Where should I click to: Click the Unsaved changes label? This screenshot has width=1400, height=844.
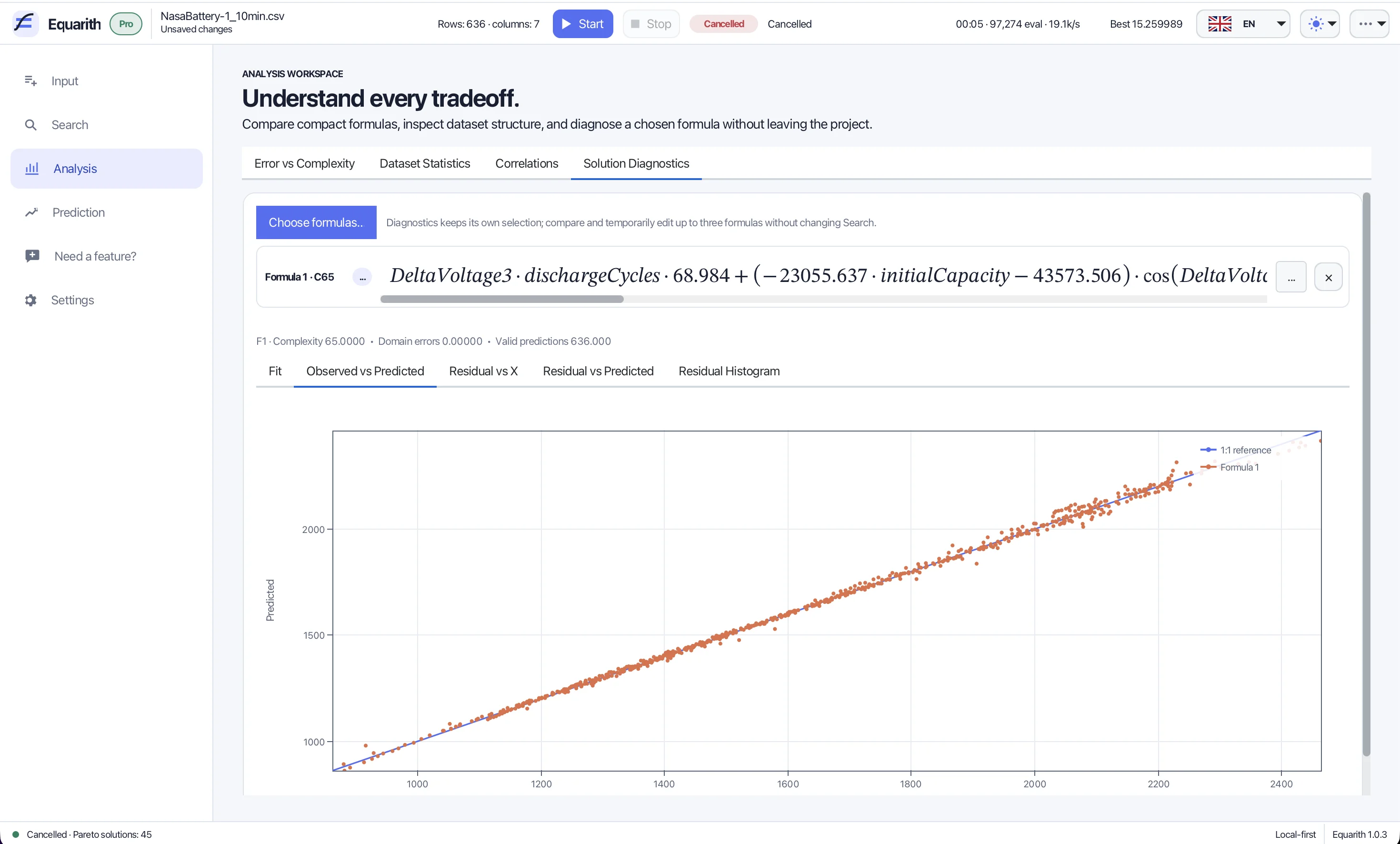(x=196, y=30)
